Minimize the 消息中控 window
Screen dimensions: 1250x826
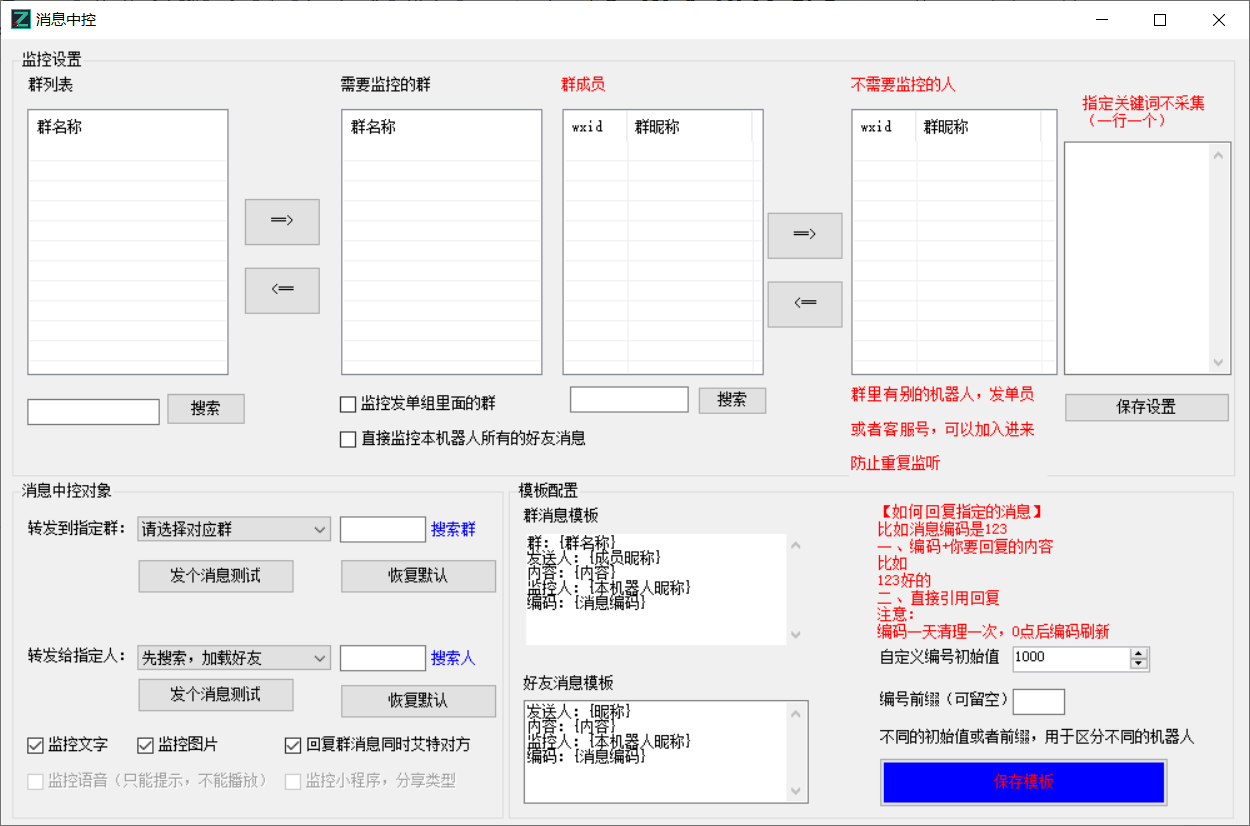(x=1101, y=19)
